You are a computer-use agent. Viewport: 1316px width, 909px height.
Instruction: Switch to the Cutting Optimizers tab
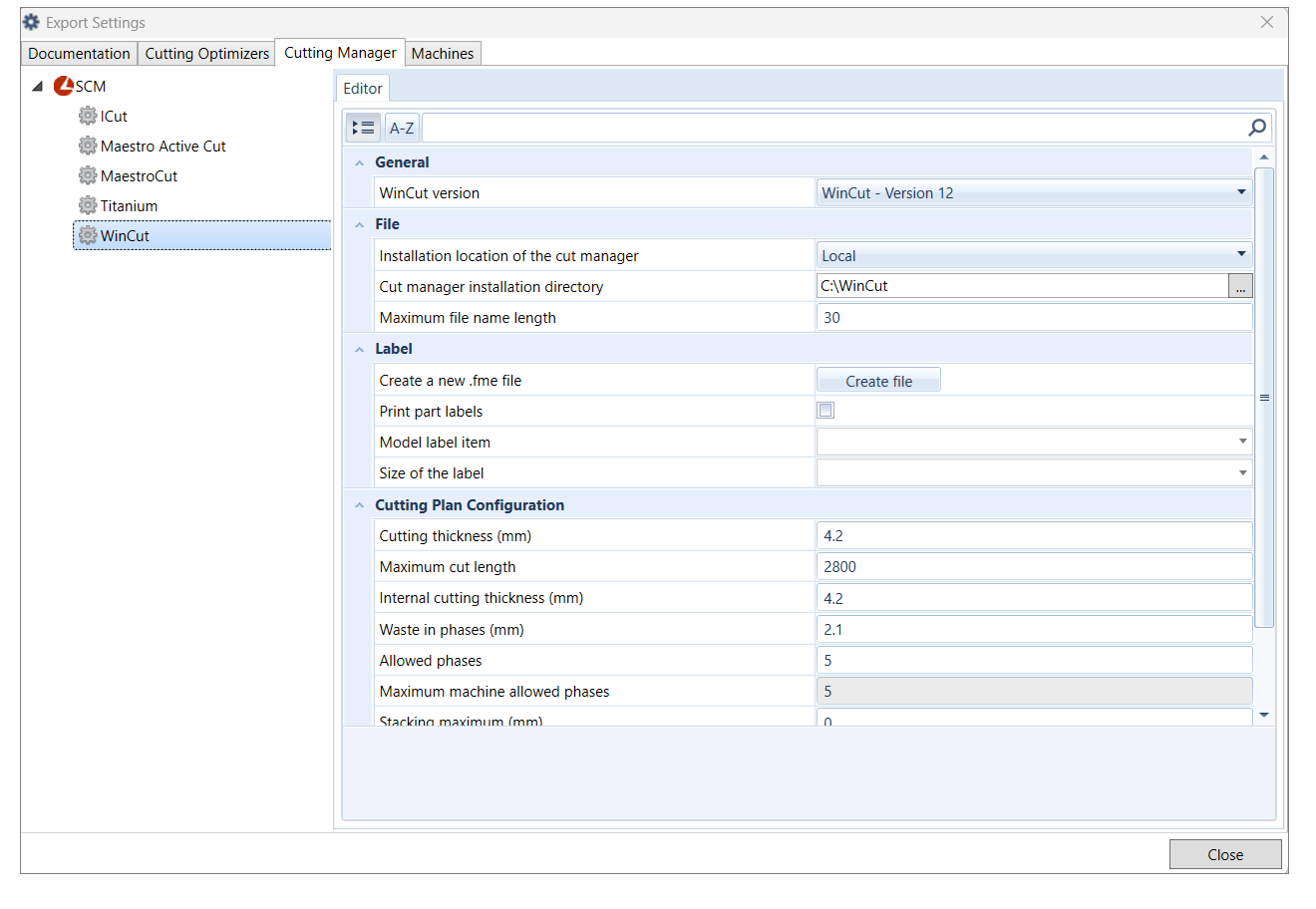click(x=206, y=53)
